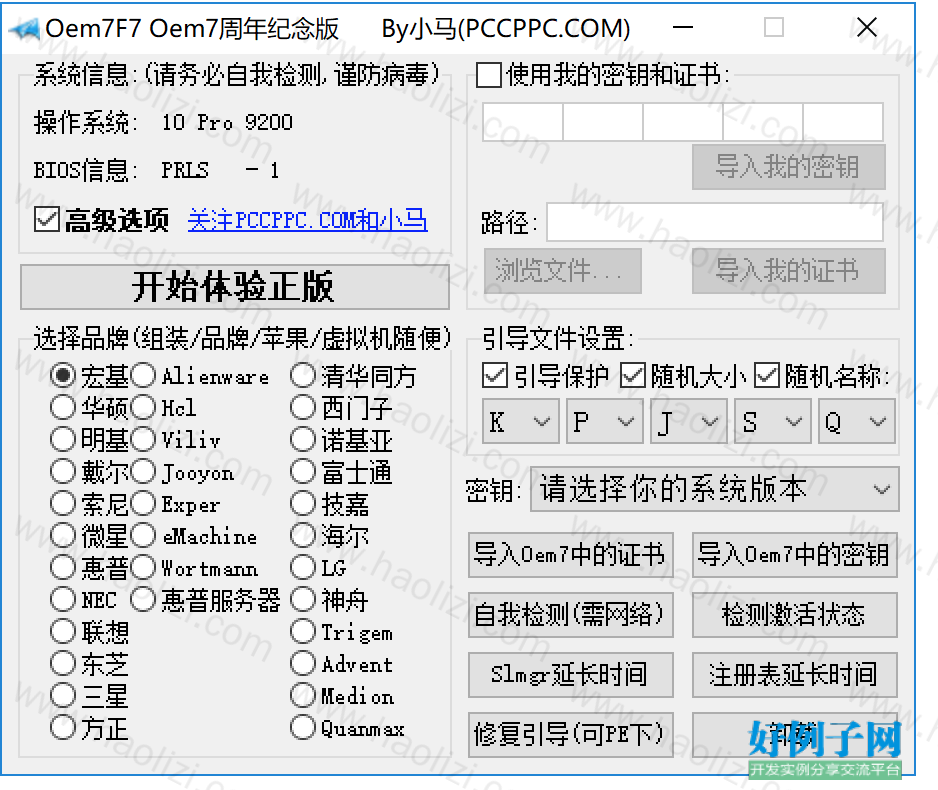Viewport: 938px width, 790px height.
Task: Select the Alienware radio button
Action: pyautogui.click(x=144, y=376)
